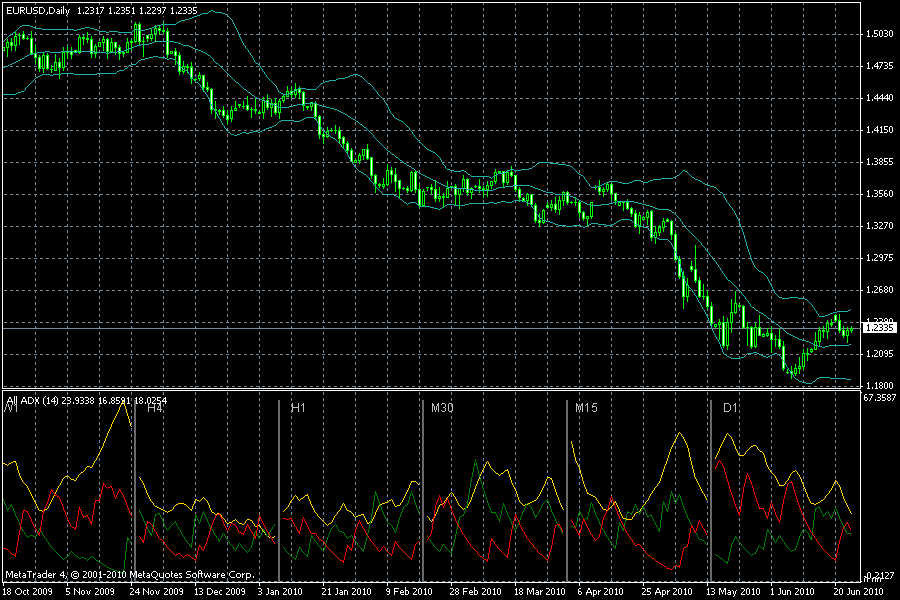Click the 28 Feb 2010 date label

click(x=475, y=591)
